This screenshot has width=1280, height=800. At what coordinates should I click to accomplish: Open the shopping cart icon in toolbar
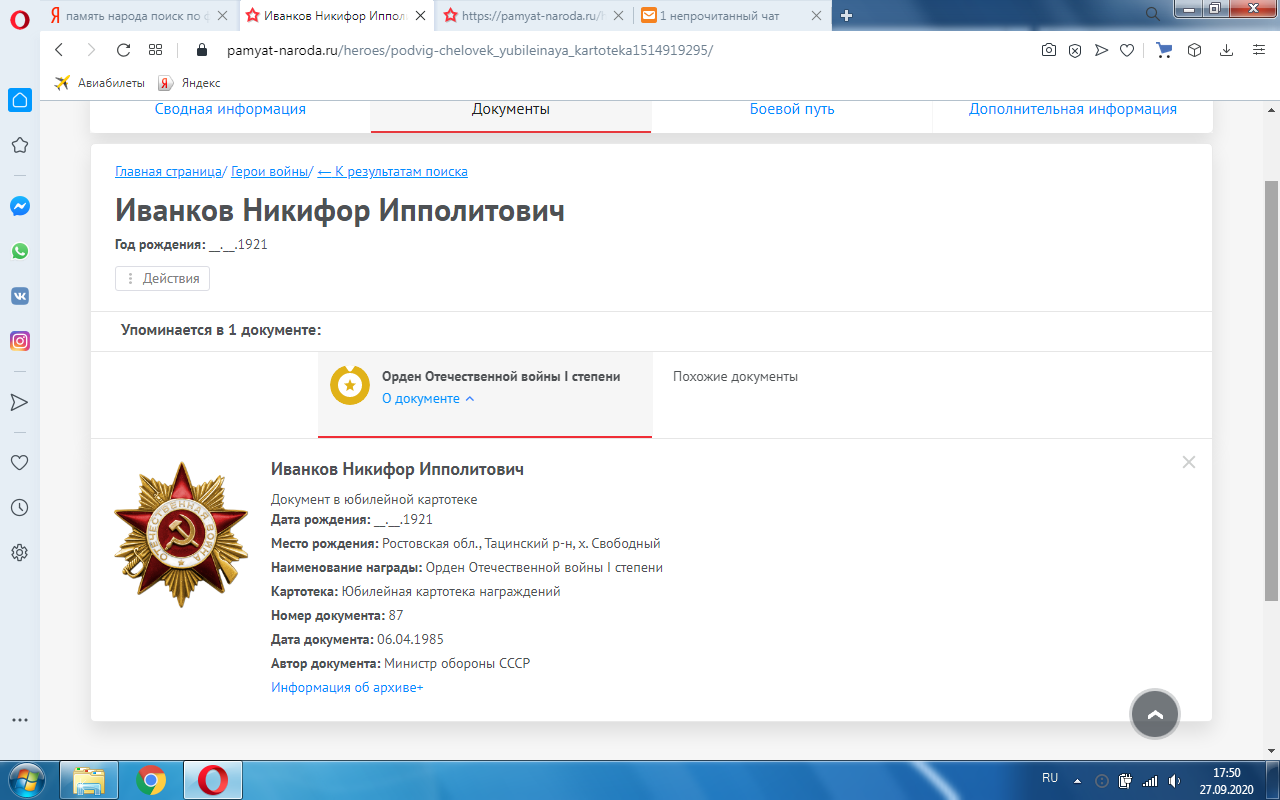(1164, 50)
